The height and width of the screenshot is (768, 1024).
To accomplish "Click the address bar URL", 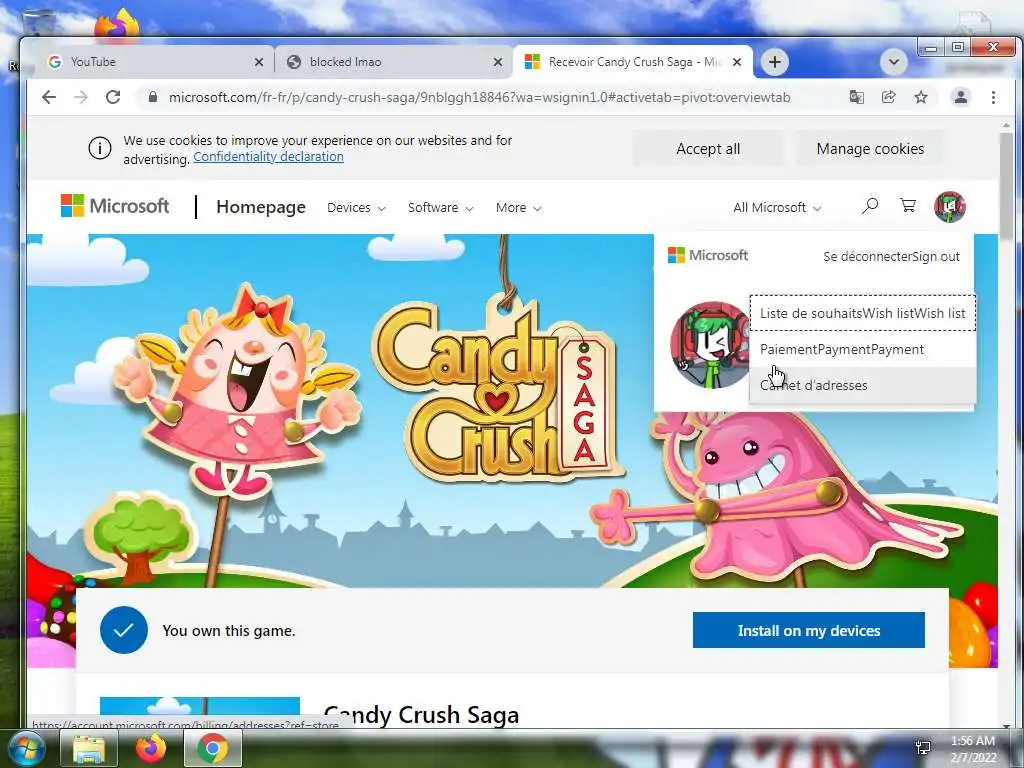I will 479,97.
